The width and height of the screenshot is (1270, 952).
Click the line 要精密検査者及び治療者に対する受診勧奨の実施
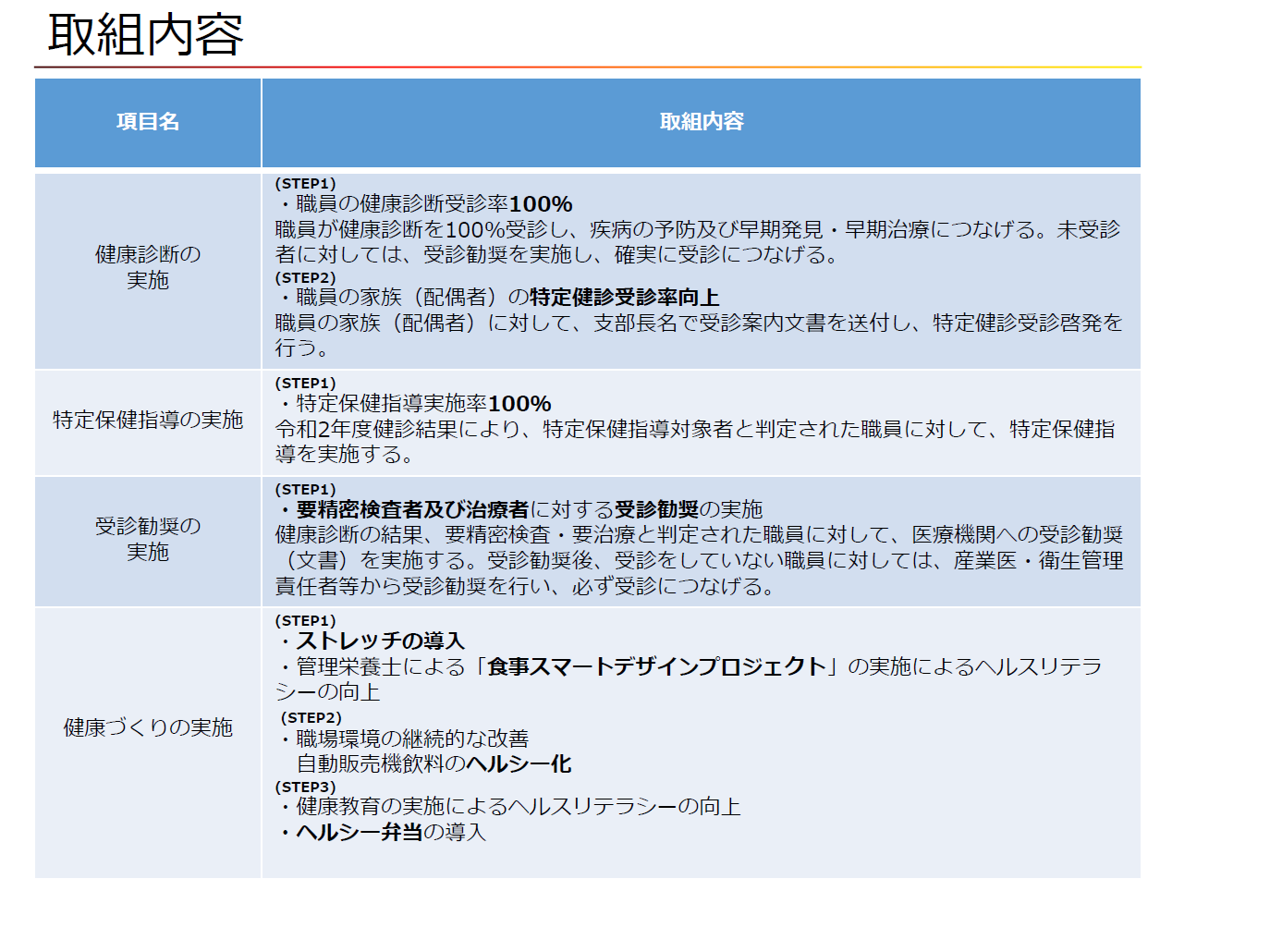519,509
